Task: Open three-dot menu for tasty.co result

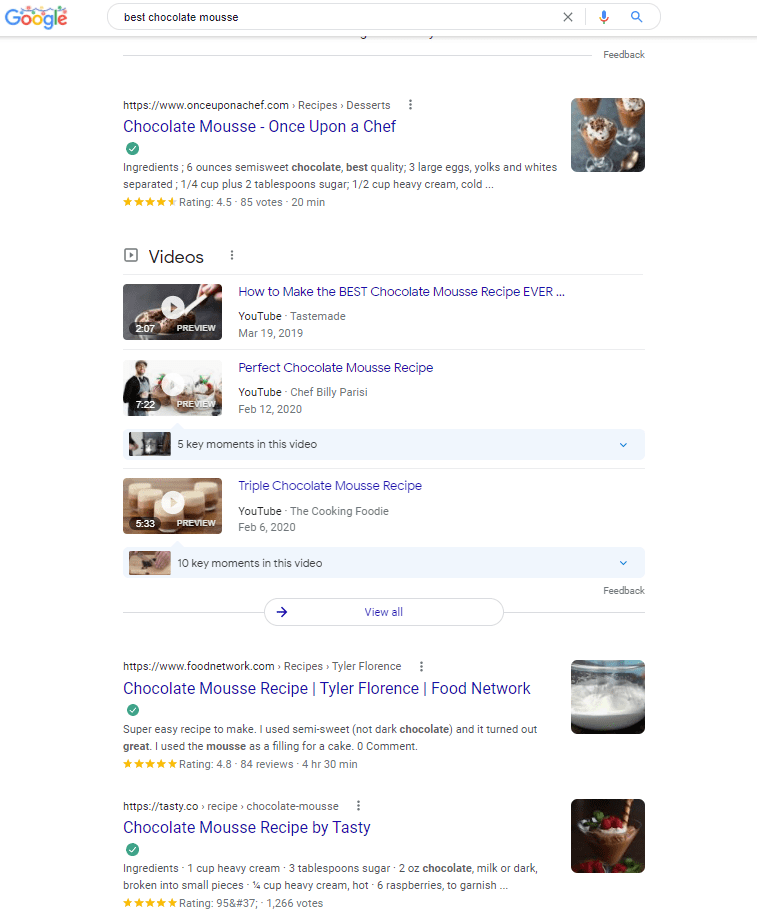Action: 358,806
